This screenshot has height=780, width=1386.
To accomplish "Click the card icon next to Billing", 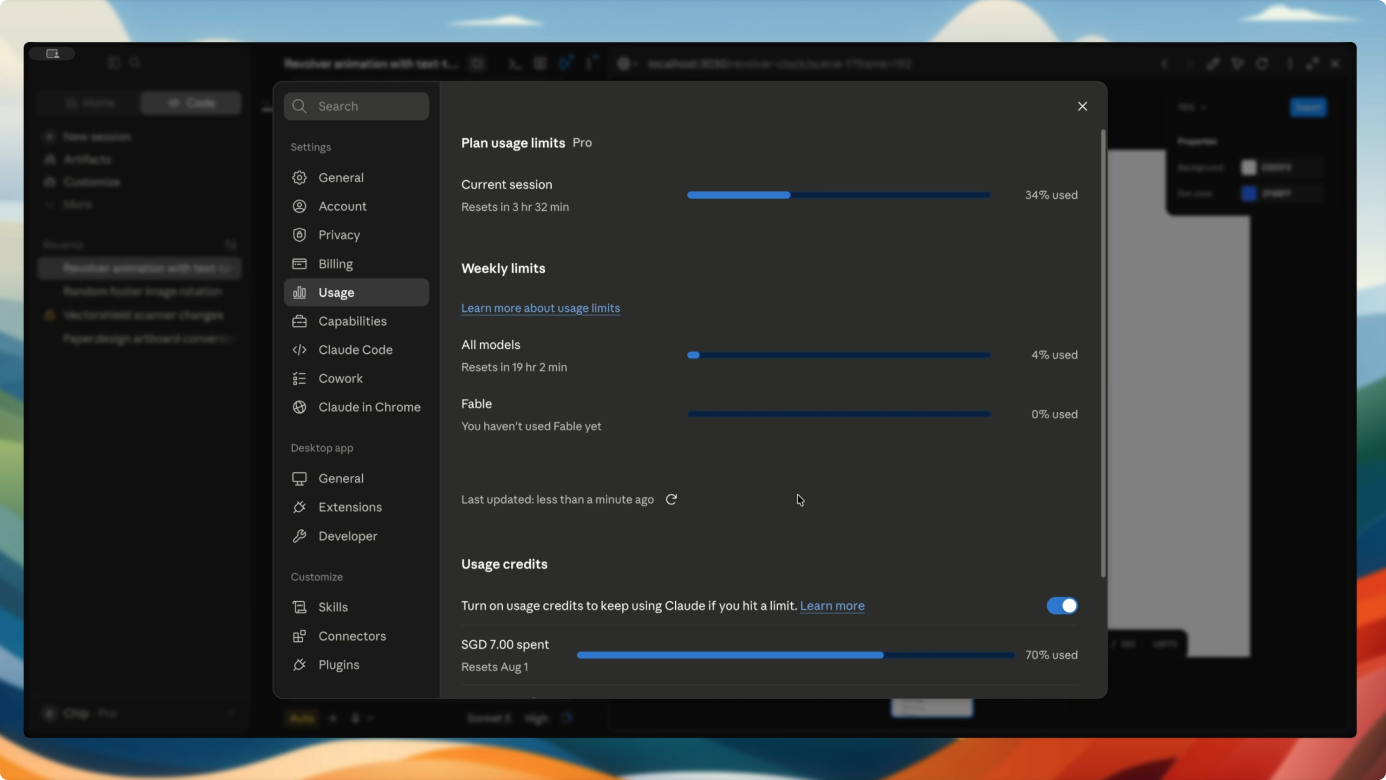I will coord(299,264).
